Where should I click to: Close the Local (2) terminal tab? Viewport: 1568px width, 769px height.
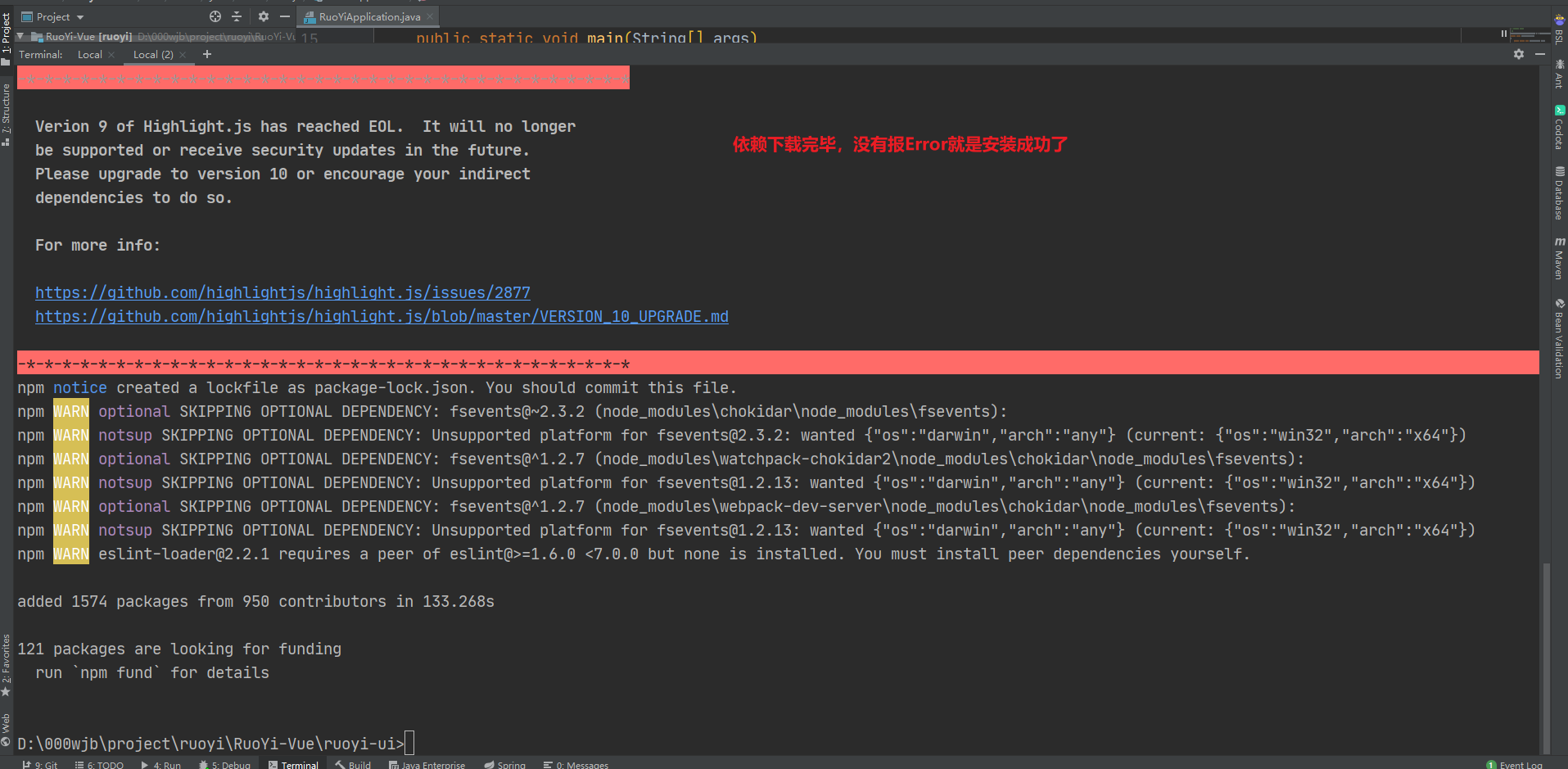(183, 55)
